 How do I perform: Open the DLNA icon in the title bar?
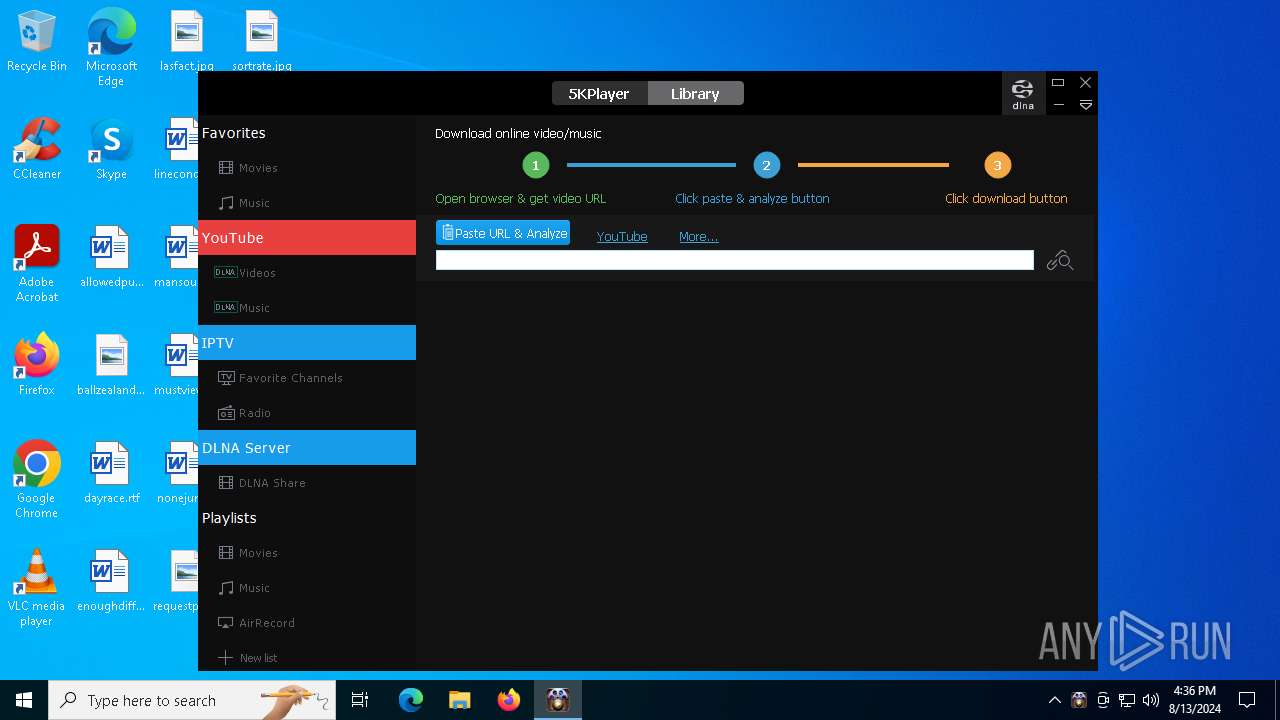(x=1023, y=93)
